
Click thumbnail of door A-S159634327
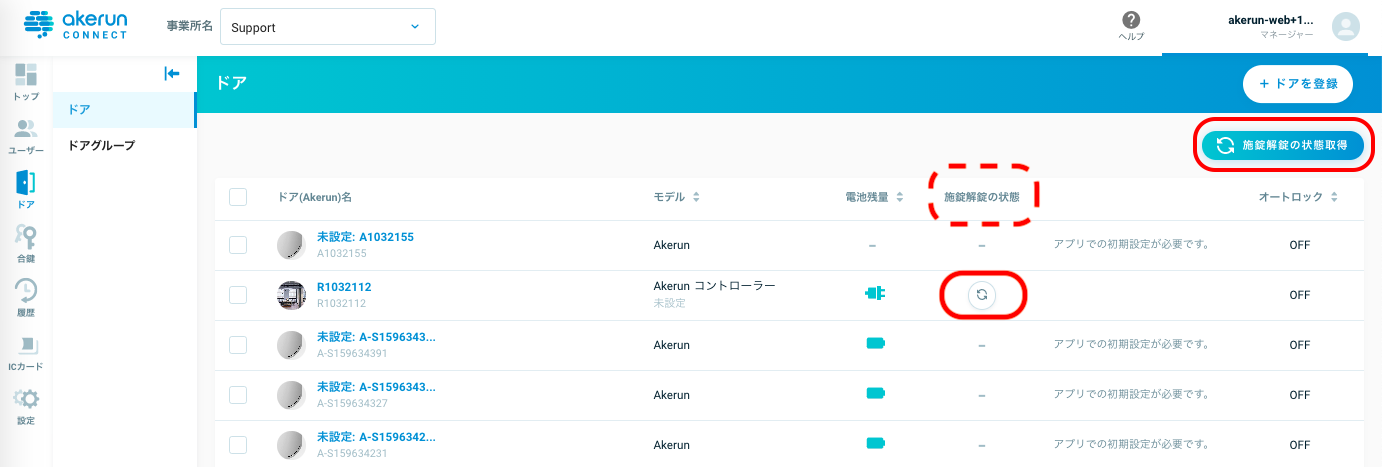[x=291, y=395]
